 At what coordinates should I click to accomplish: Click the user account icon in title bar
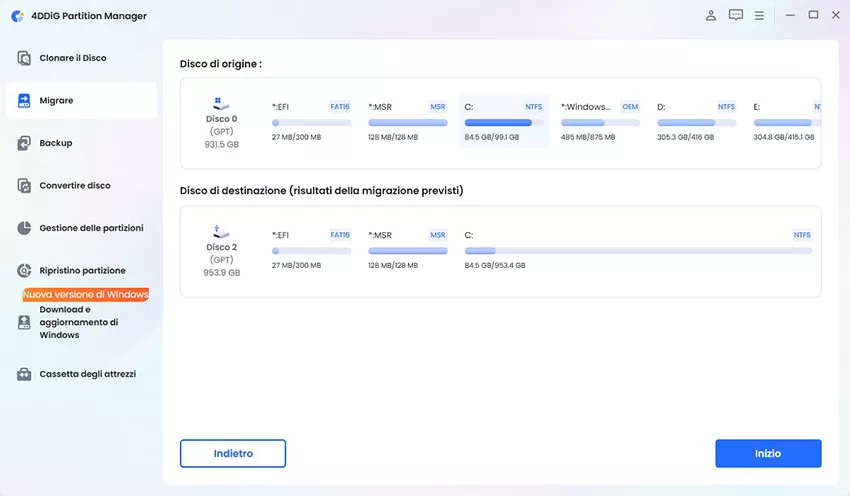click(x=711, y=15)
